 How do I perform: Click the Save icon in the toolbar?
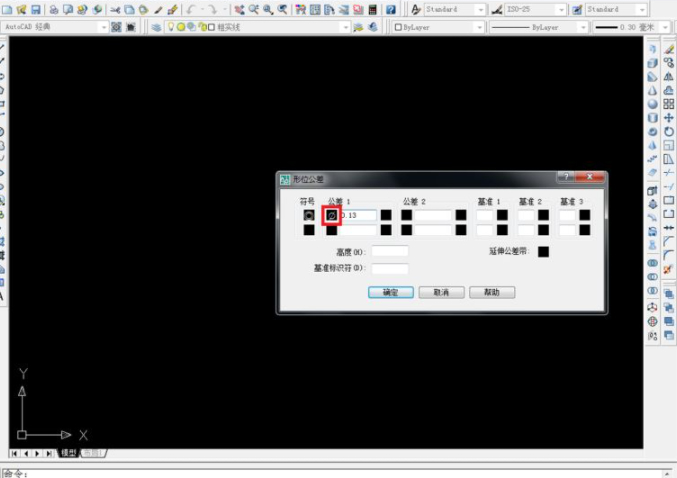point(36,9)
